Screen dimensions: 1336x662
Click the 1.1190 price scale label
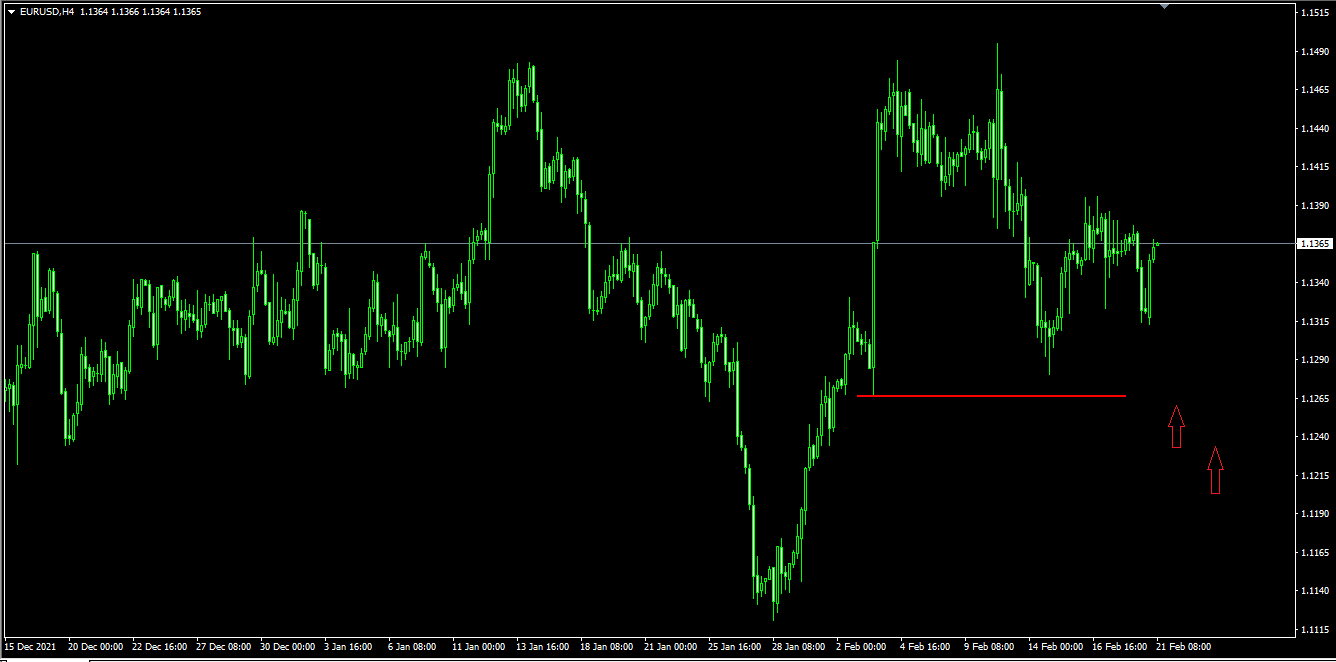[1314, 514]
